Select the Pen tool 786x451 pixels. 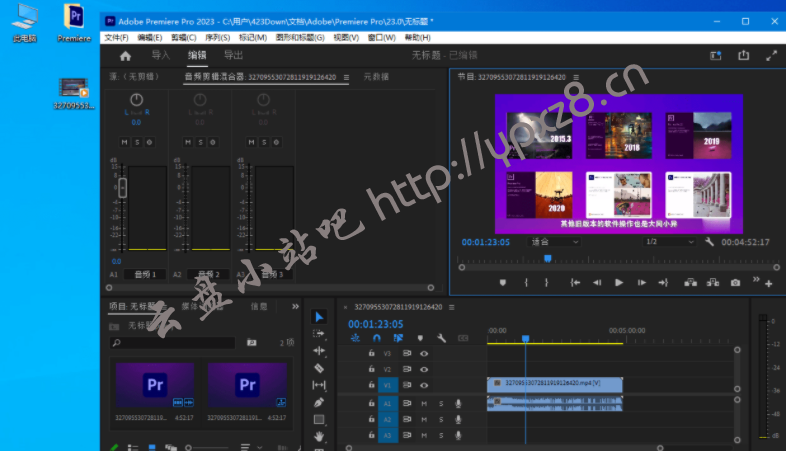(319, 402)
